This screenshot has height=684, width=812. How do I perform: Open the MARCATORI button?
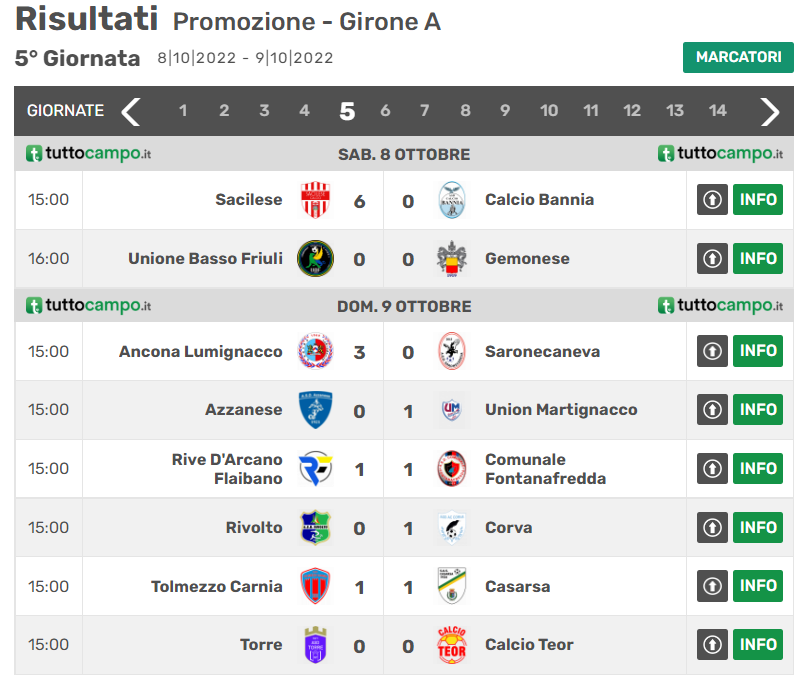[x=738, y=57]
